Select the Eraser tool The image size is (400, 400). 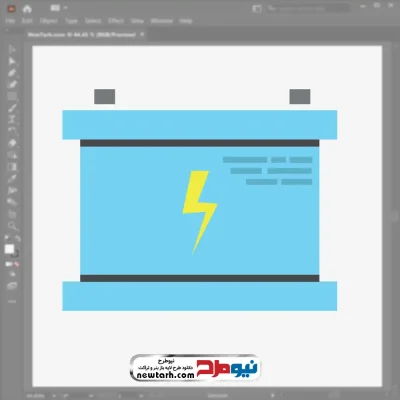[12, 143]
